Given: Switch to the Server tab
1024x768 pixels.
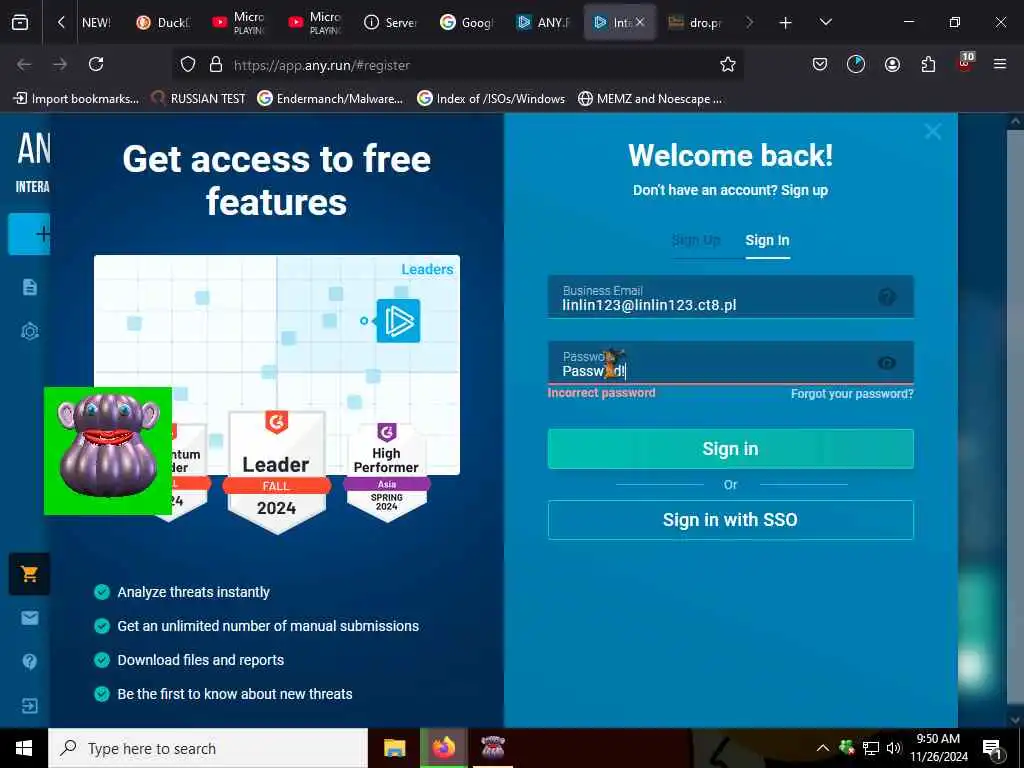Looking at the screenshot, I should (x=391, y=22).
